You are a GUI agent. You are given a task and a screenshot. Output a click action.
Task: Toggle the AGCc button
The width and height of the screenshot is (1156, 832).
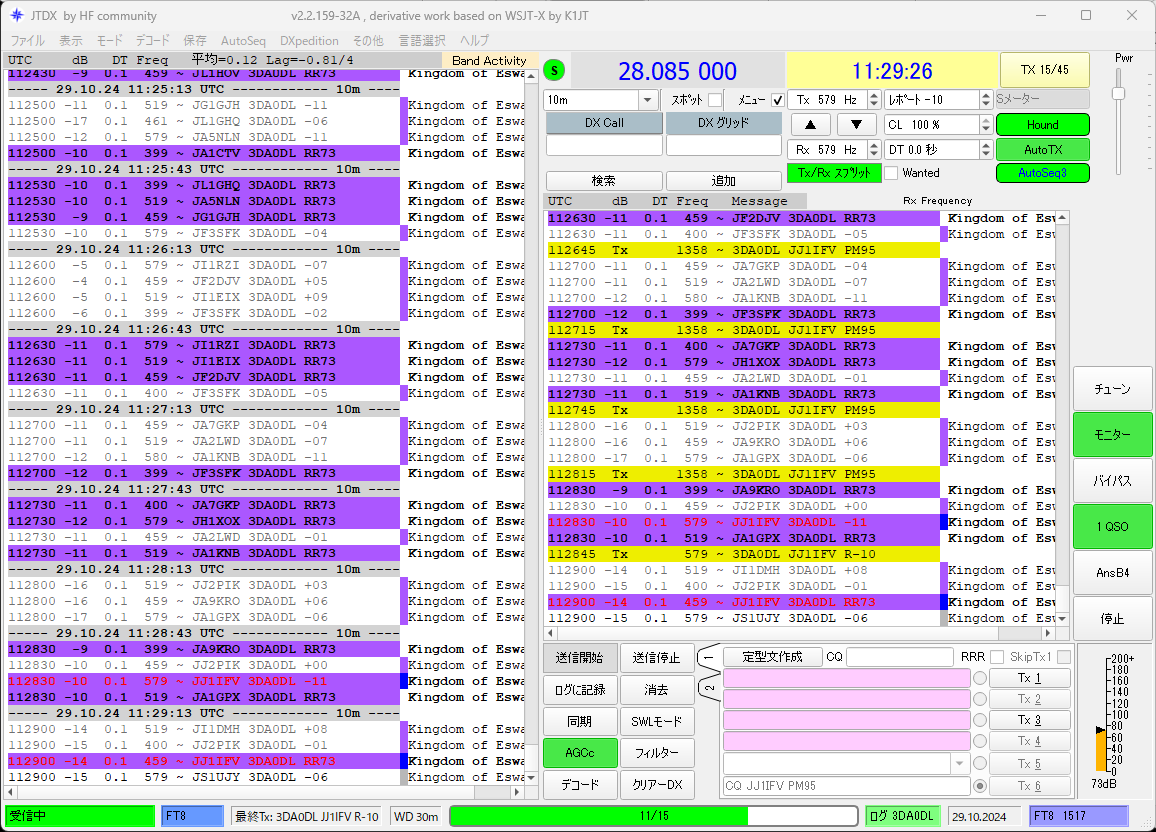point(579,752)
